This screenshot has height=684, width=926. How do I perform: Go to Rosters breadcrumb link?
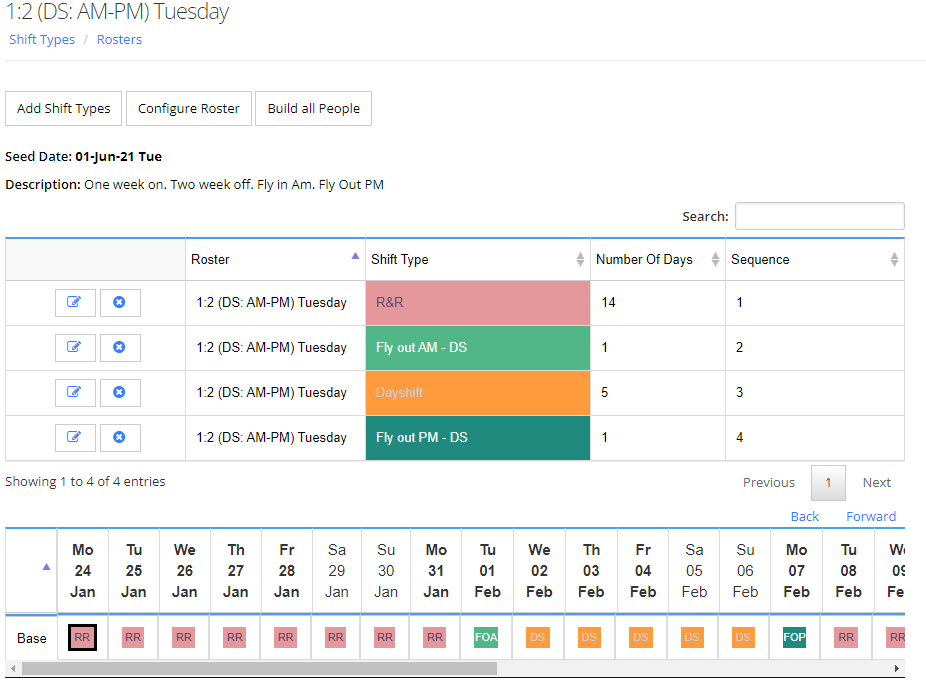click(119, 40)
